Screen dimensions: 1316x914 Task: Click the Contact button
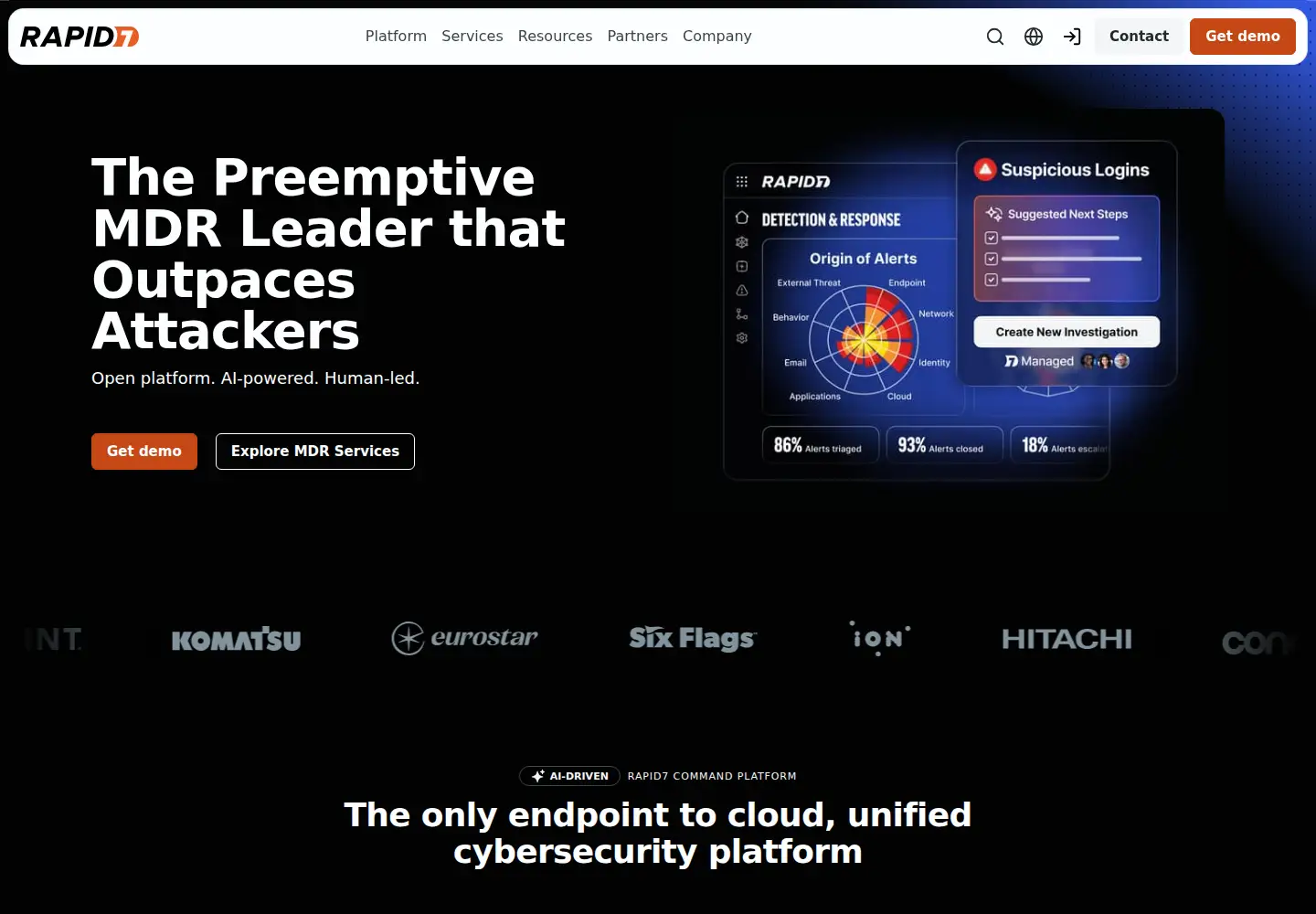[1139, 37]
